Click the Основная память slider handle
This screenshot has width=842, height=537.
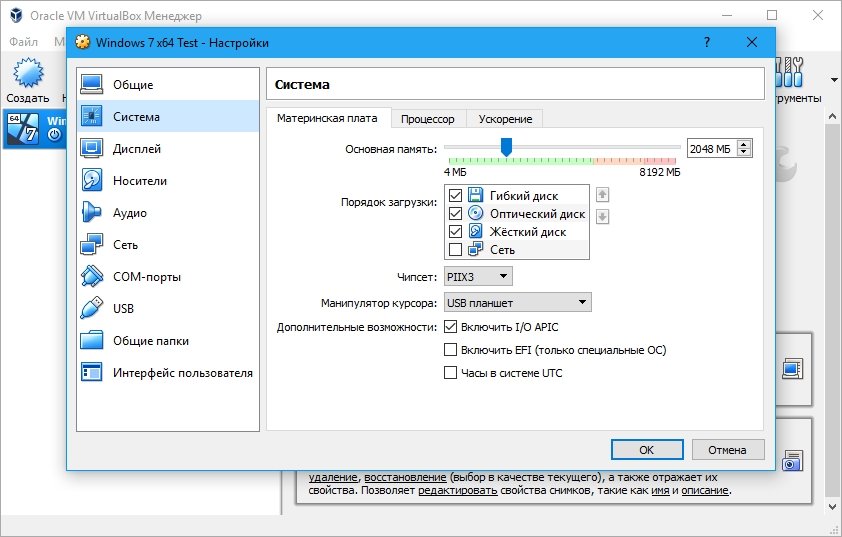coord(507,148)
